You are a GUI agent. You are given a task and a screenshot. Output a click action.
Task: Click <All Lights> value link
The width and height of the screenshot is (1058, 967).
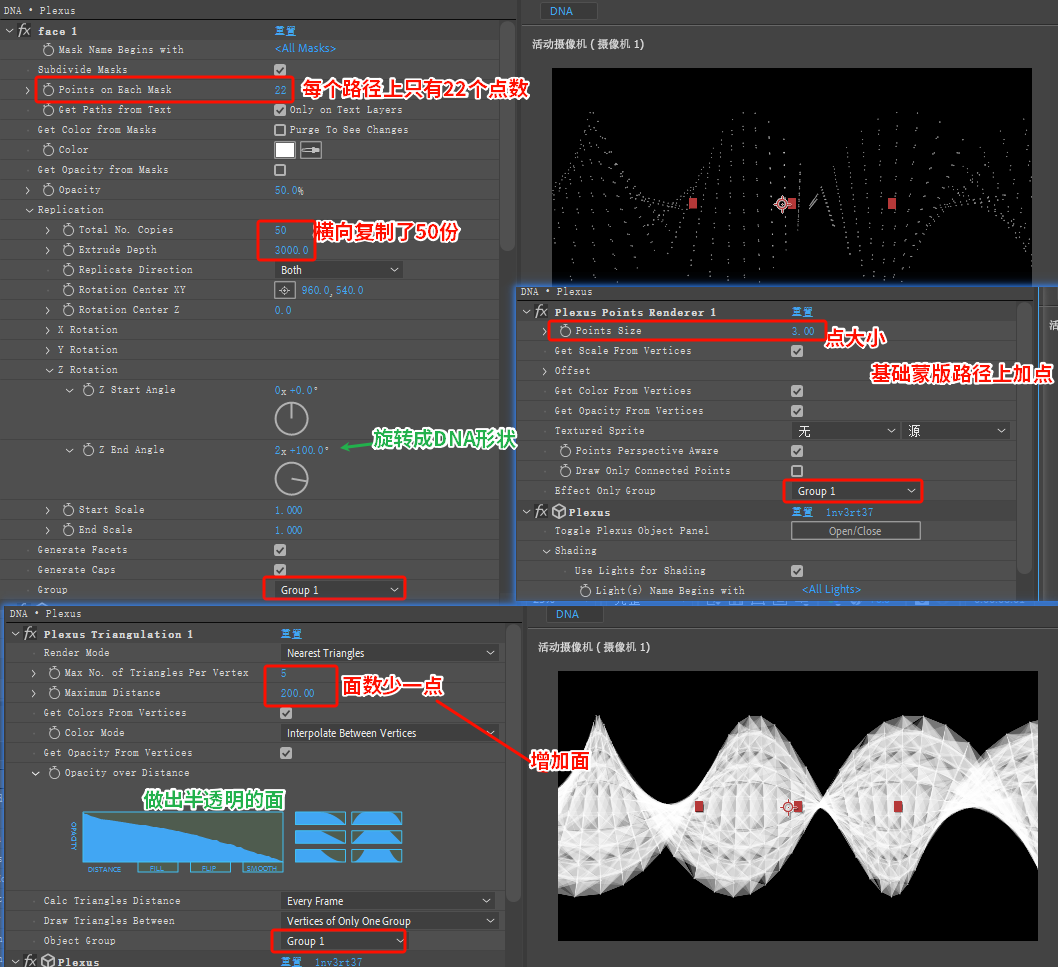click(831, 590)
